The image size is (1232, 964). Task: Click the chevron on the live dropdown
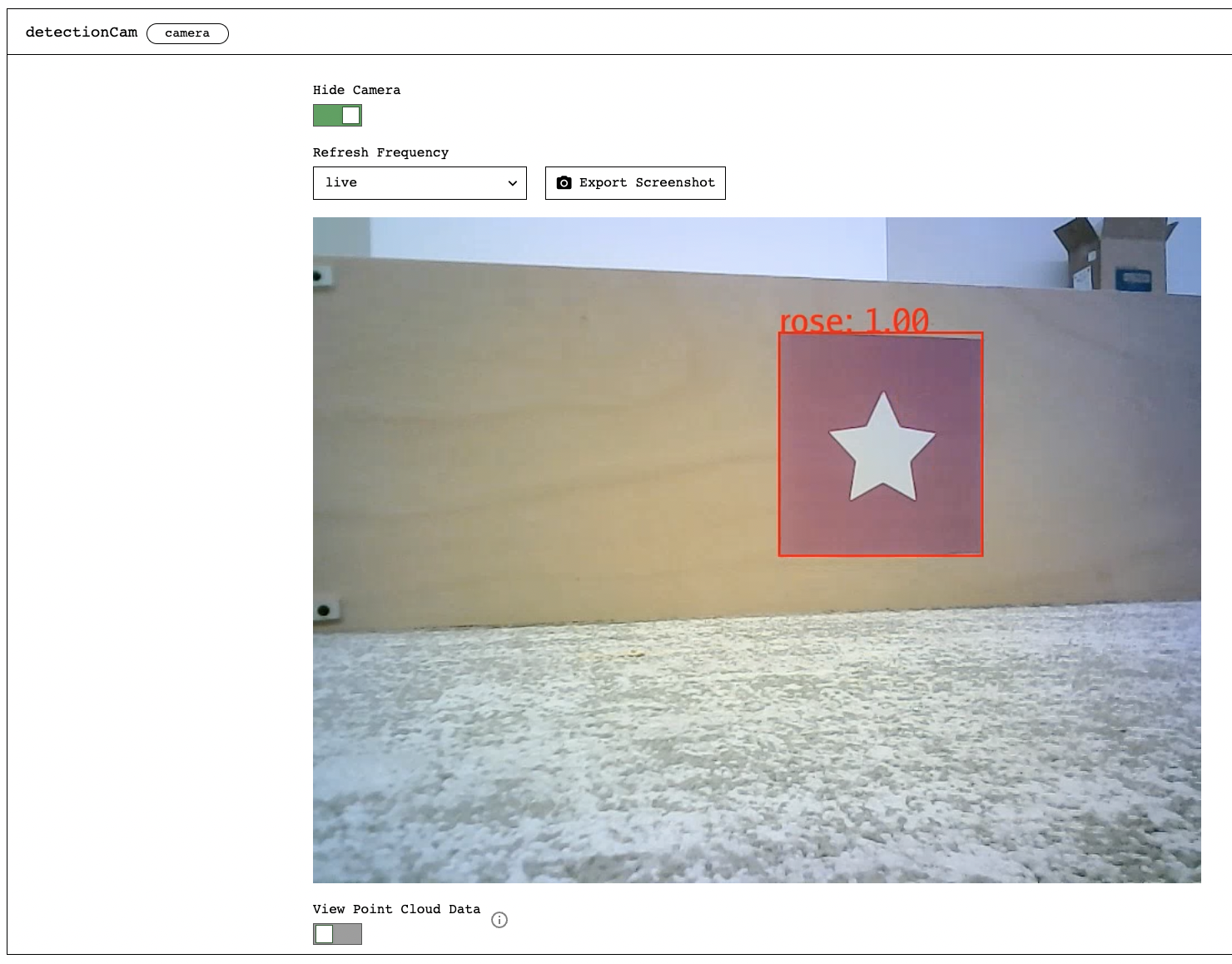point(511,182)
